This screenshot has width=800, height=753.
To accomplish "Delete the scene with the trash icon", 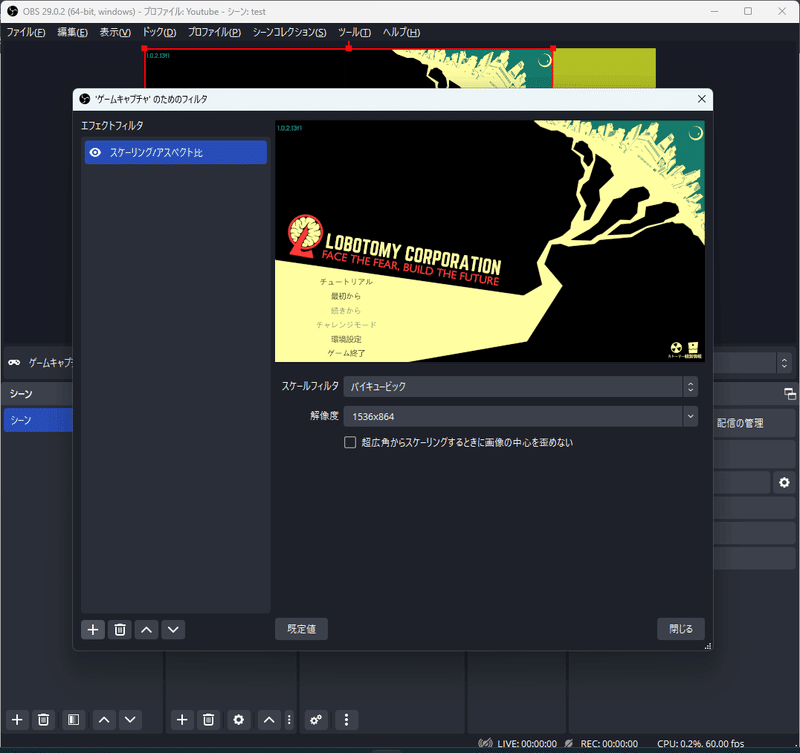I will (43, 720).
